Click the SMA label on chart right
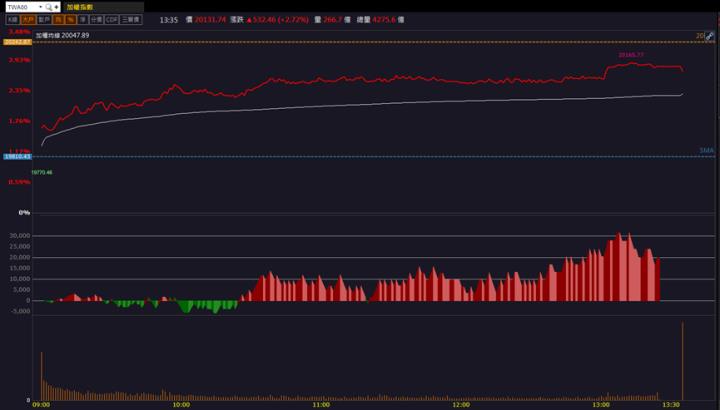 click(x=706, y=150)
